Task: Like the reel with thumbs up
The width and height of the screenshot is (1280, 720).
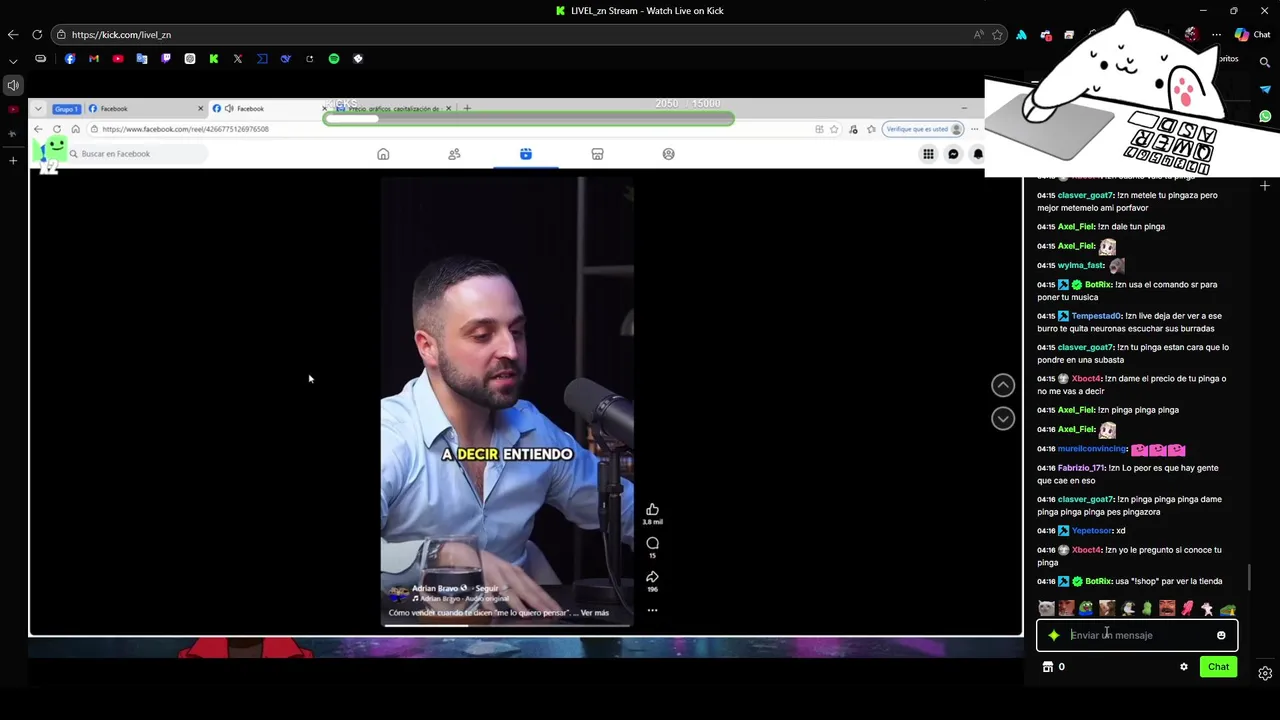Action: click(652, 510)
